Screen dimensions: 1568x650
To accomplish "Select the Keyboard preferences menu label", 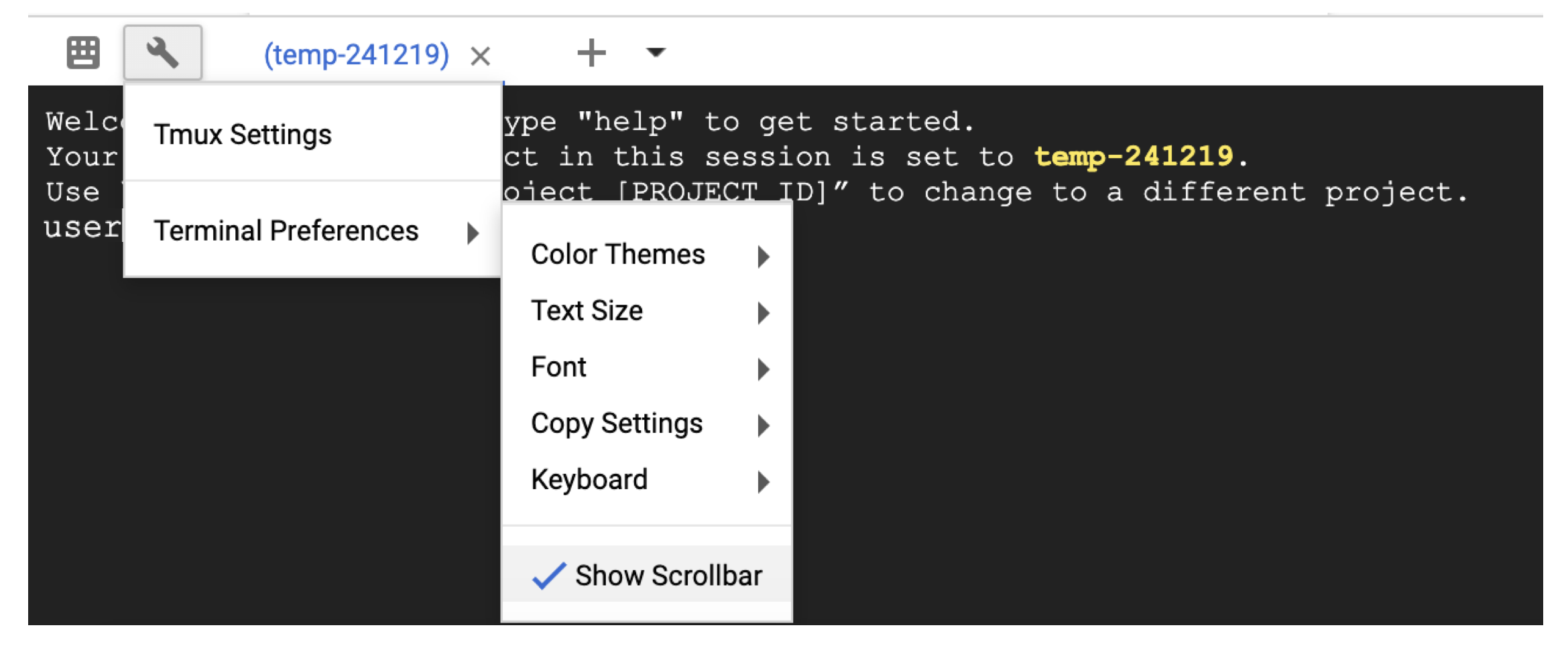I will (x=589, y=480).
